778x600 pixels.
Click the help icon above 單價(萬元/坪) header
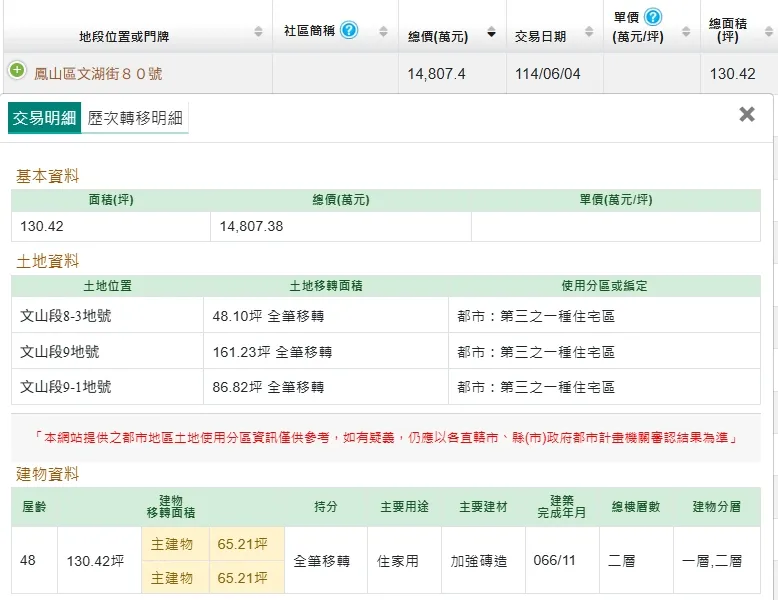coord(653,17)
